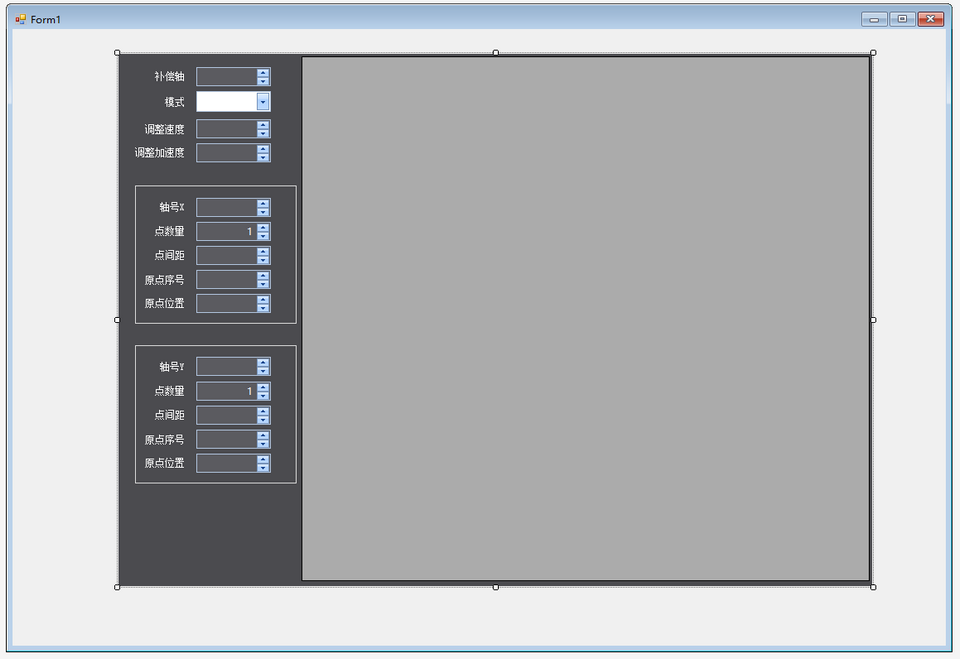Increase 补偿轴 value with up arrow
The image size is (960, 659).
[x=263, y=72]
